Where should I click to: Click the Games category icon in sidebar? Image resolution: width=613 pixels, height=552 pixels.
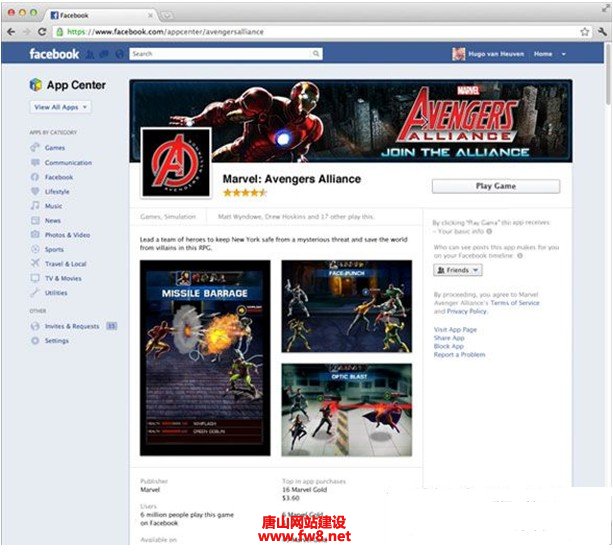coord(35,148)
